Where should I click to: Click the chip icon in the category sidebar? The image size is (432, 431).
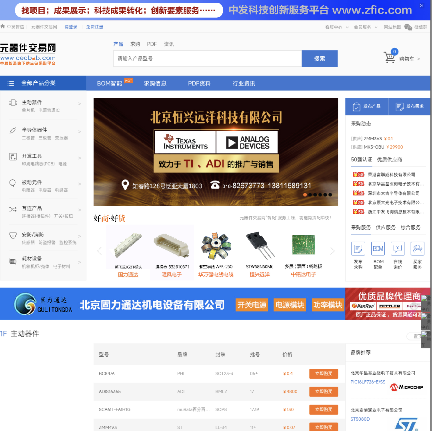tap(13, 103)
